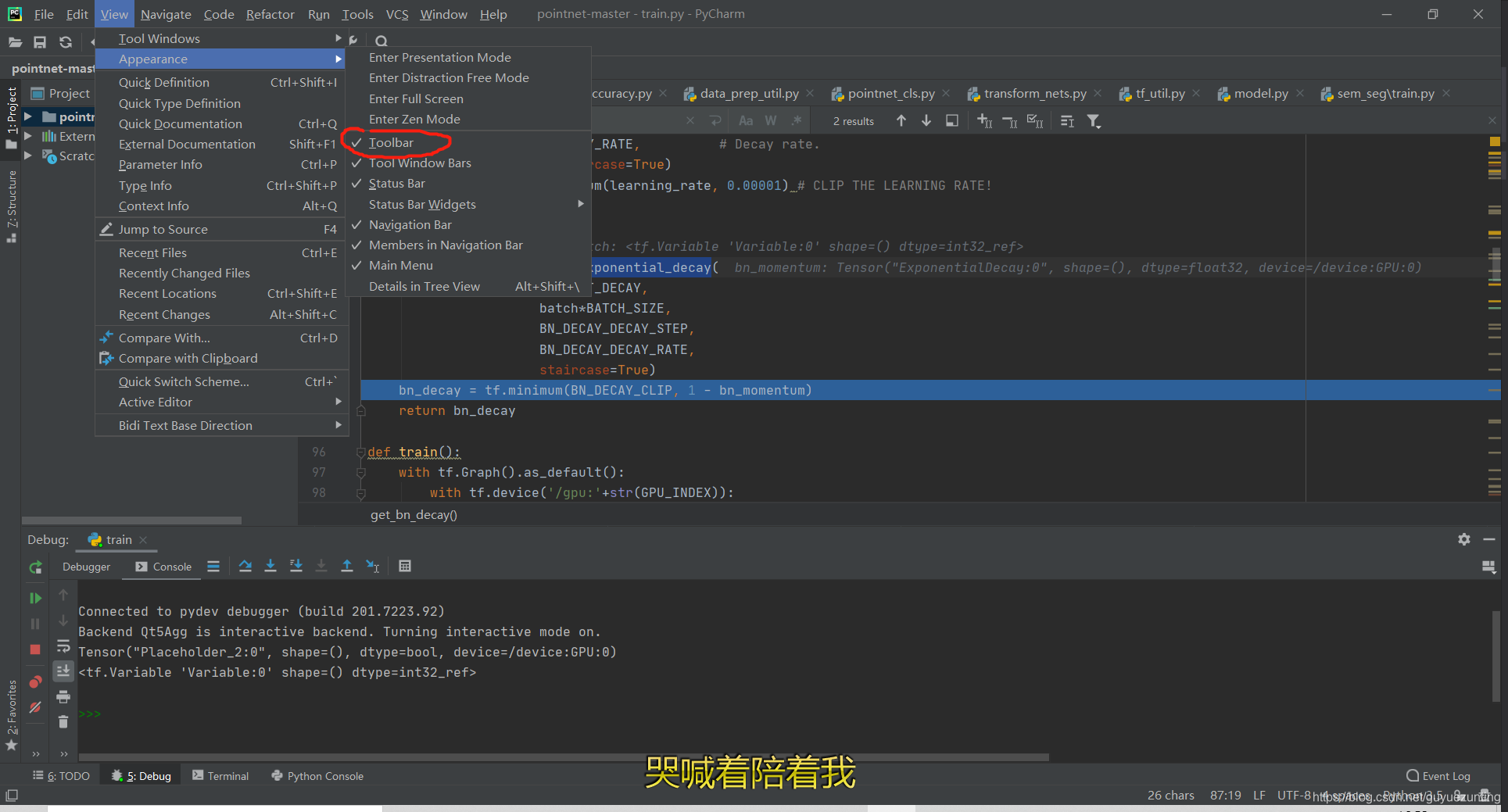Toggle Scroll to End icon in console

(63, 671)
